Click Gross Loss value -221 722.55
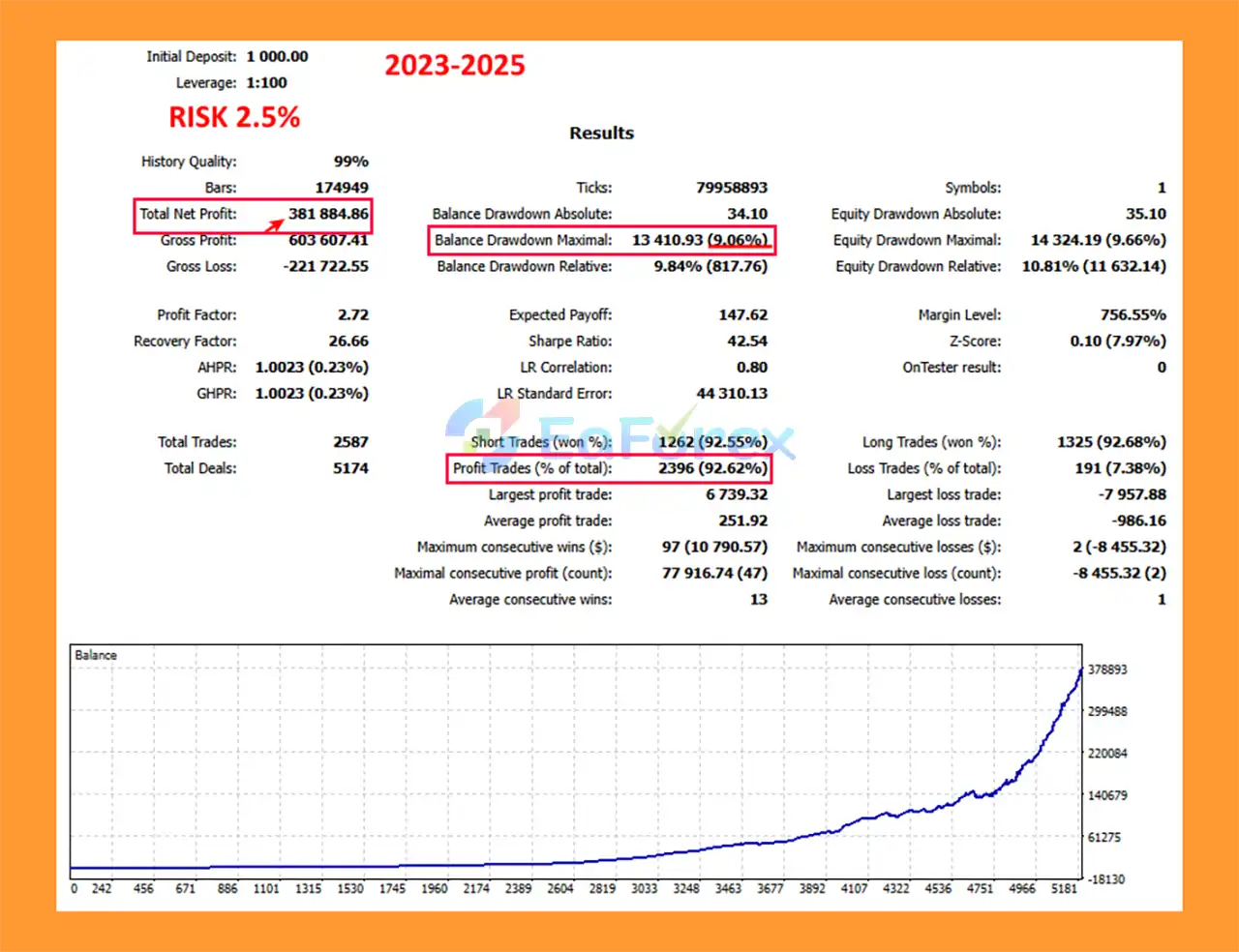 (325, 265)
